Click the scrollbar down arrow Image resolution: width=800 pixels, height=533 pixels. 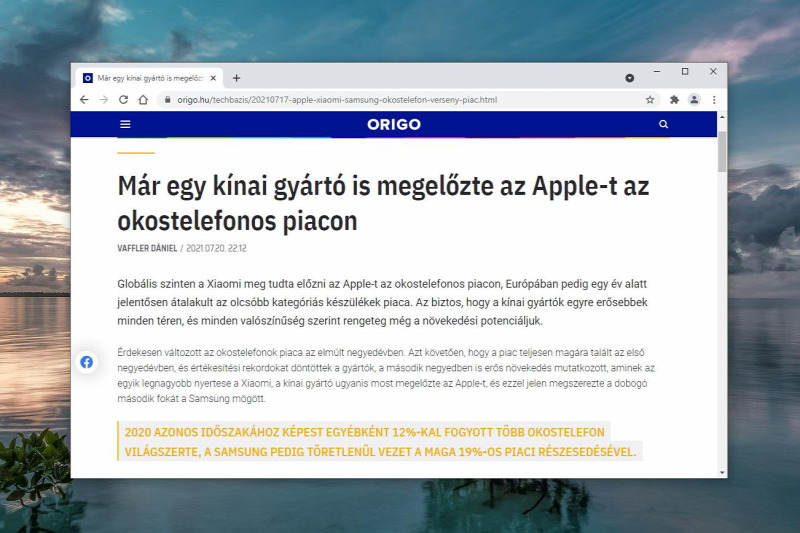722,473
